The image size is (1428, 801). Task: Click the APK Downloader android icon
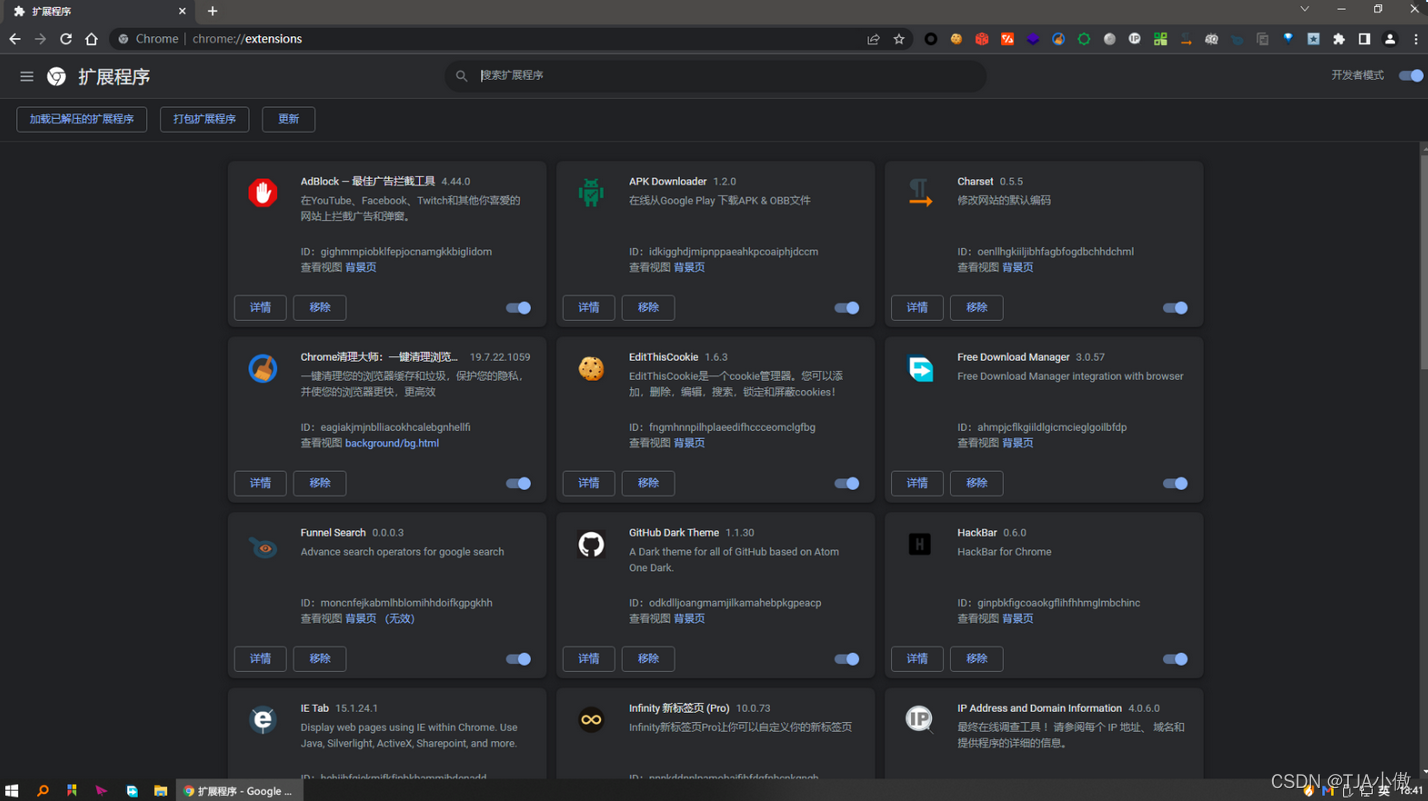pyautogui.click(x=591, y=193)
